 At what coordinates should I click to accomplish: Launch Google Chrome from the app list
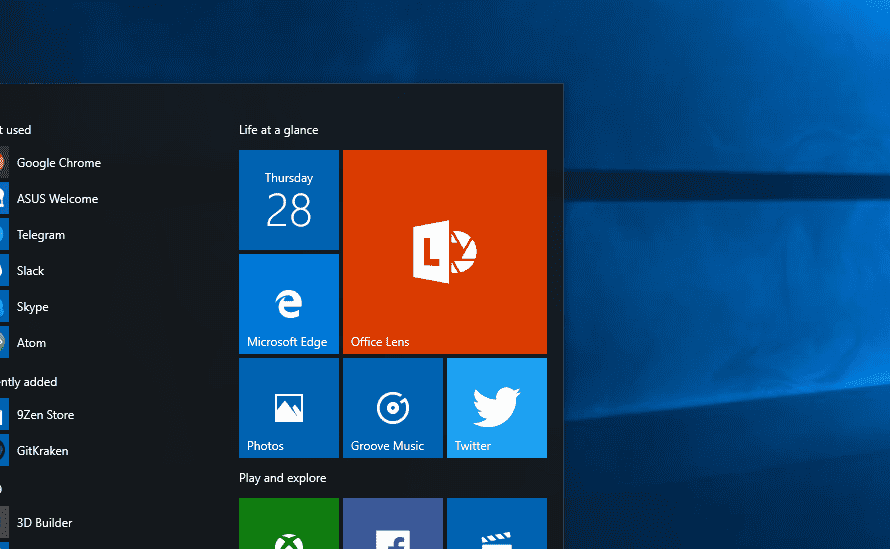(58, 163)
